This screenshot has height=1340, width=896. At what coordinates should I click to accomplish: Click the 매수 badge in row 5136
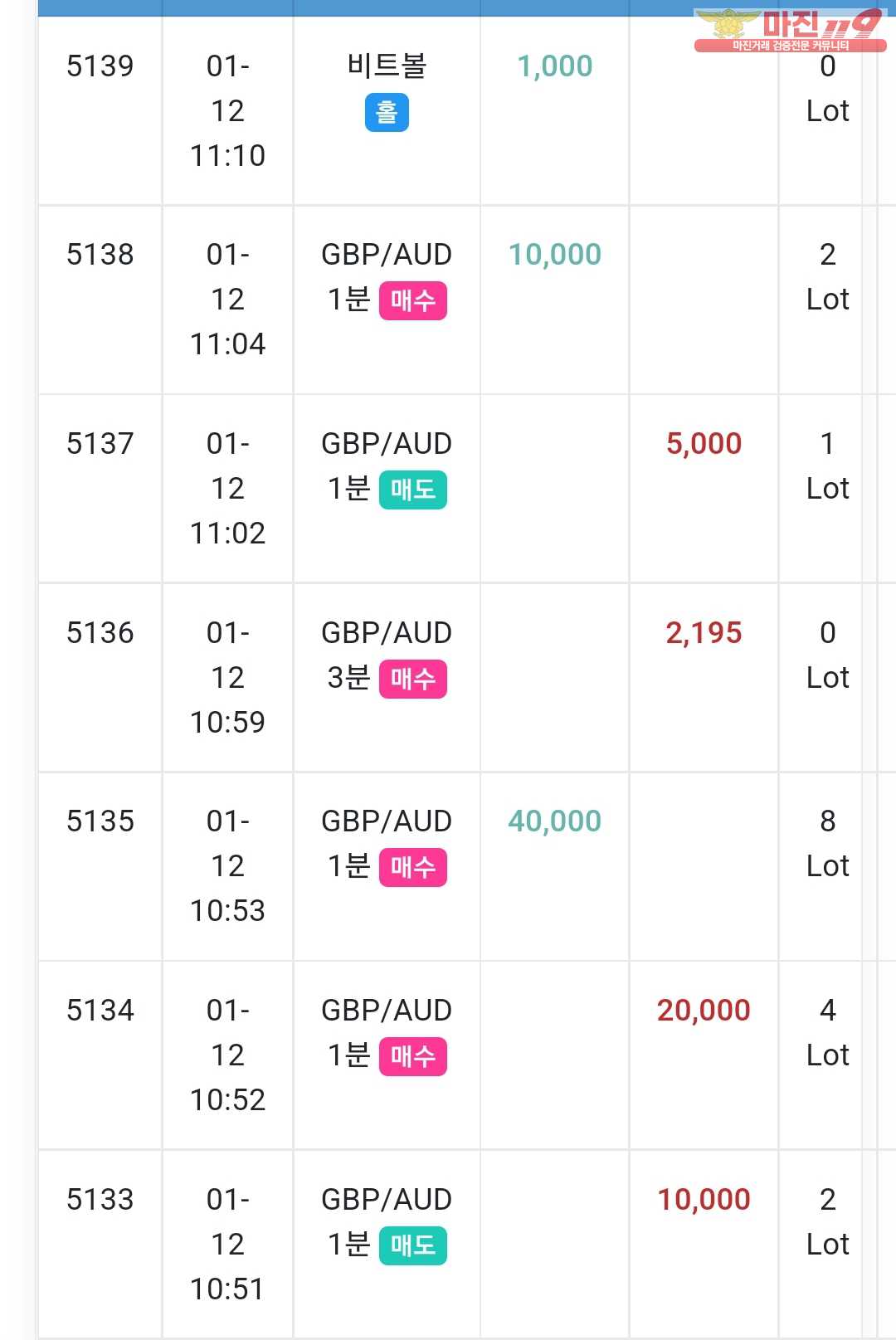pyautogui.click(x=412, y=679)
